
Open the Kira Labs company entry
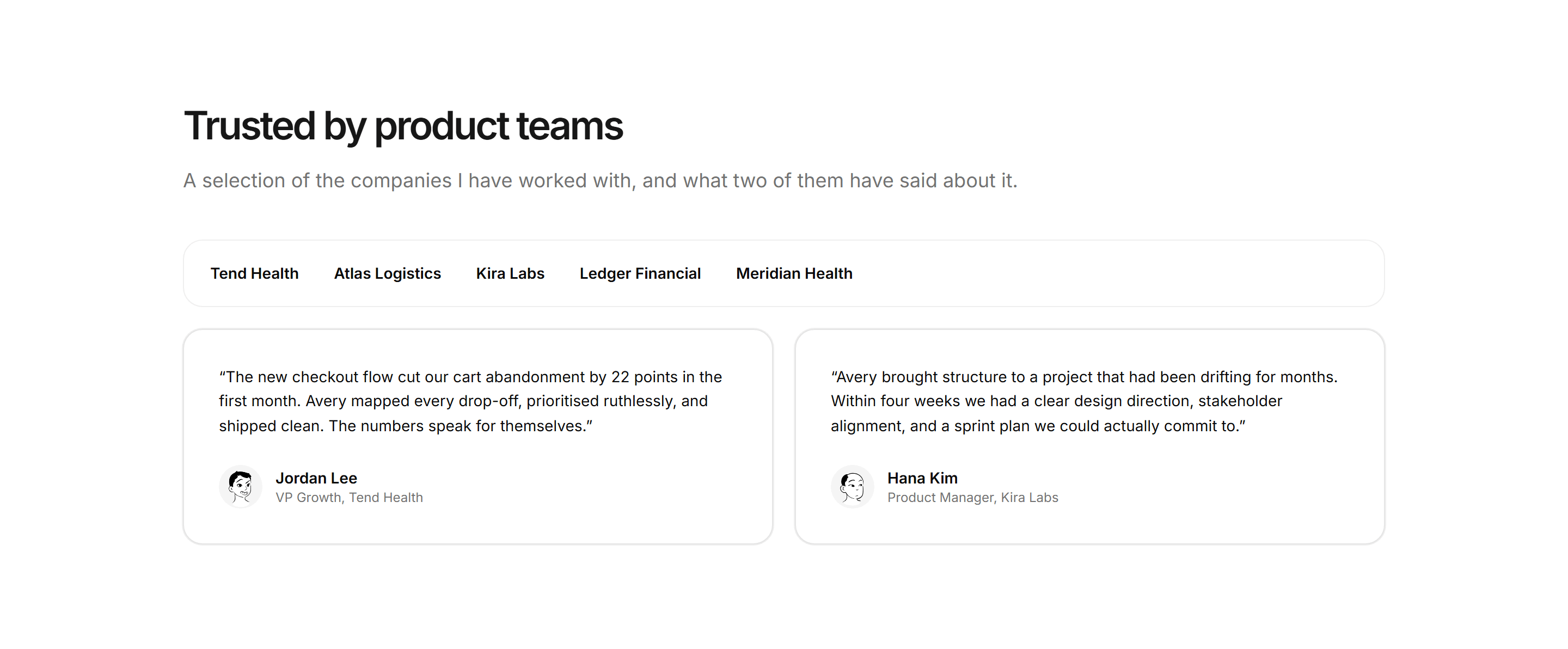pyautogui.click(x=510, y=273)
